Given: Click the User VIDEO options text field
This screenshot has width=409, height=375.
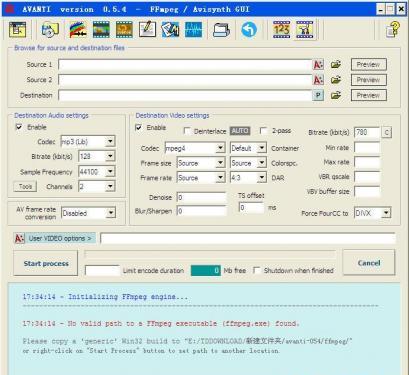Looking at the screenshot, I should click(248, 238).
